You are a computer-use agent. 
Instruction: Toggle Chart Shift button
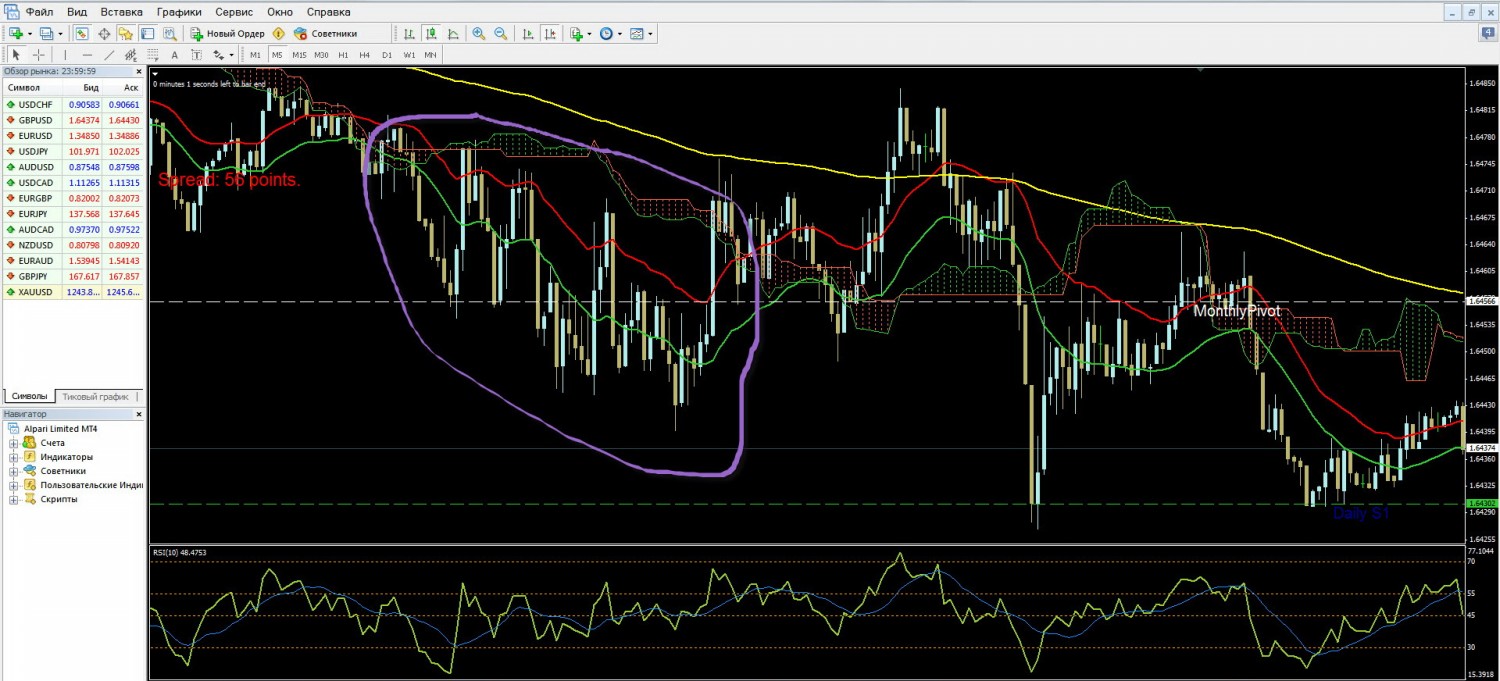(550, 33)
